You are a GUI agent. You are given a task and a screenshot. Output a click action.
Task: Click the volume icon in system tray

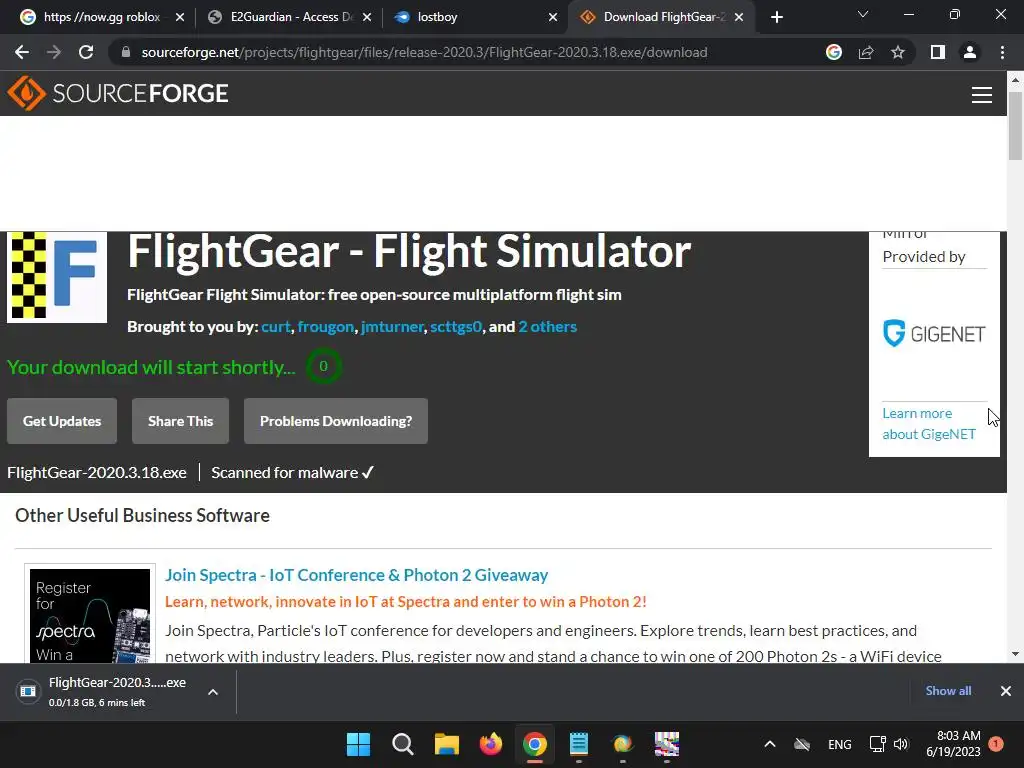901,744
